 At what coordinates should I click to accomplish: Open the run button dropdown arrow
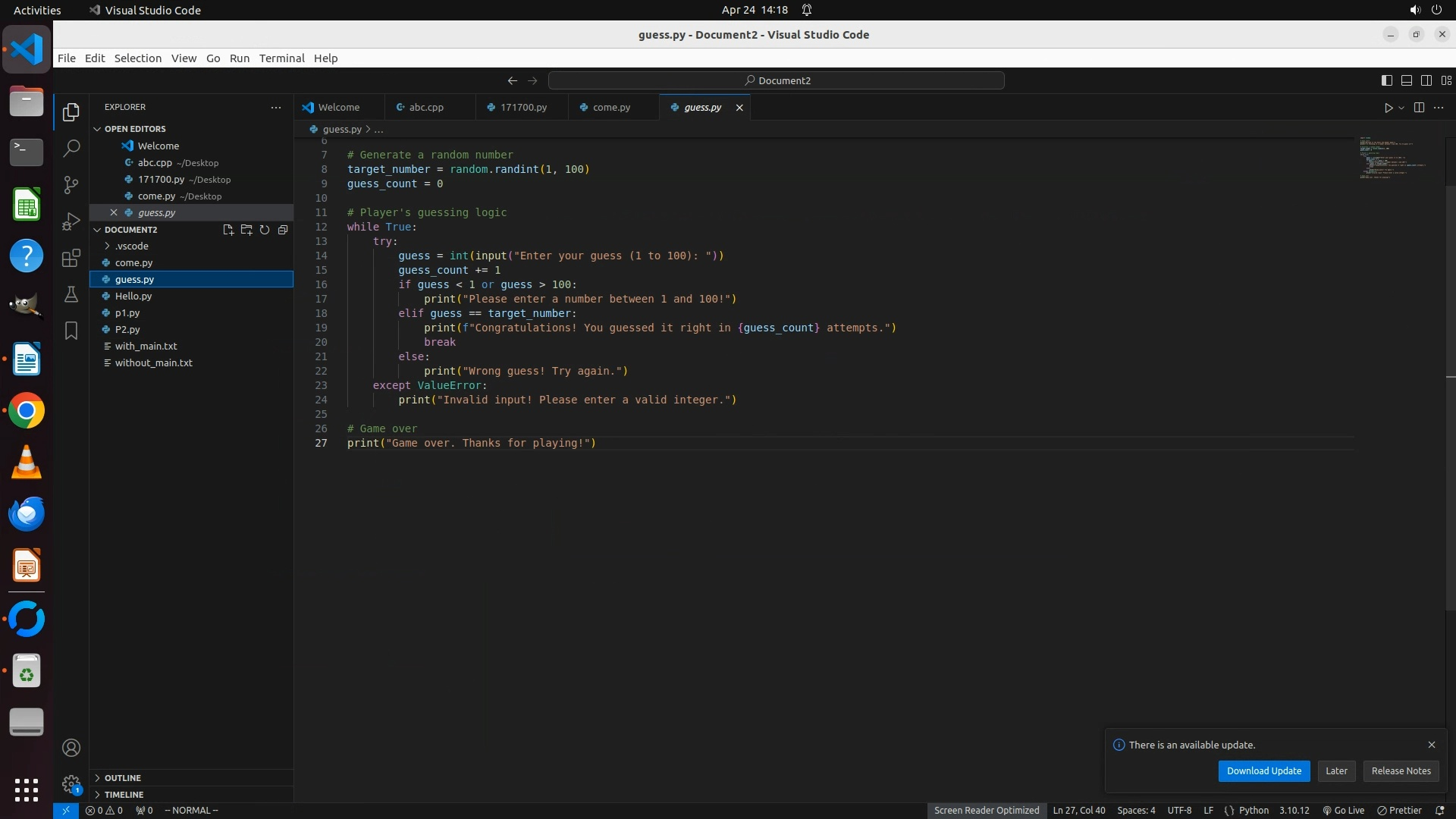[1401, 108]
